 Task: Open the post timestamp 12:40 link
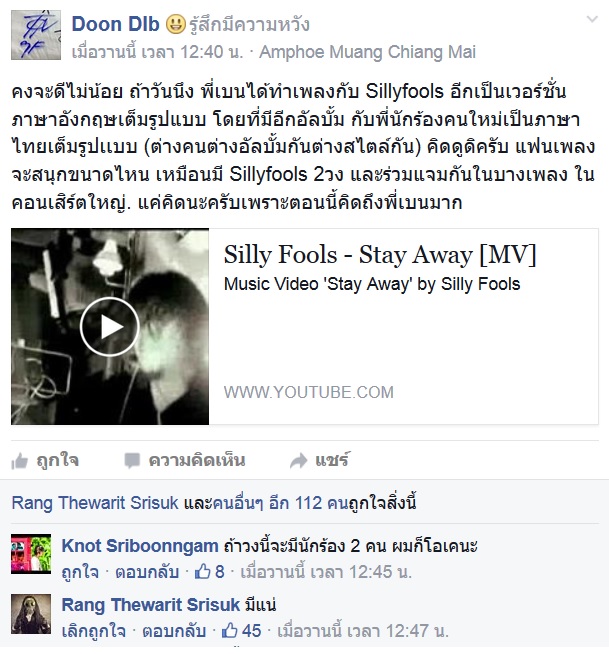coord(157,53)
